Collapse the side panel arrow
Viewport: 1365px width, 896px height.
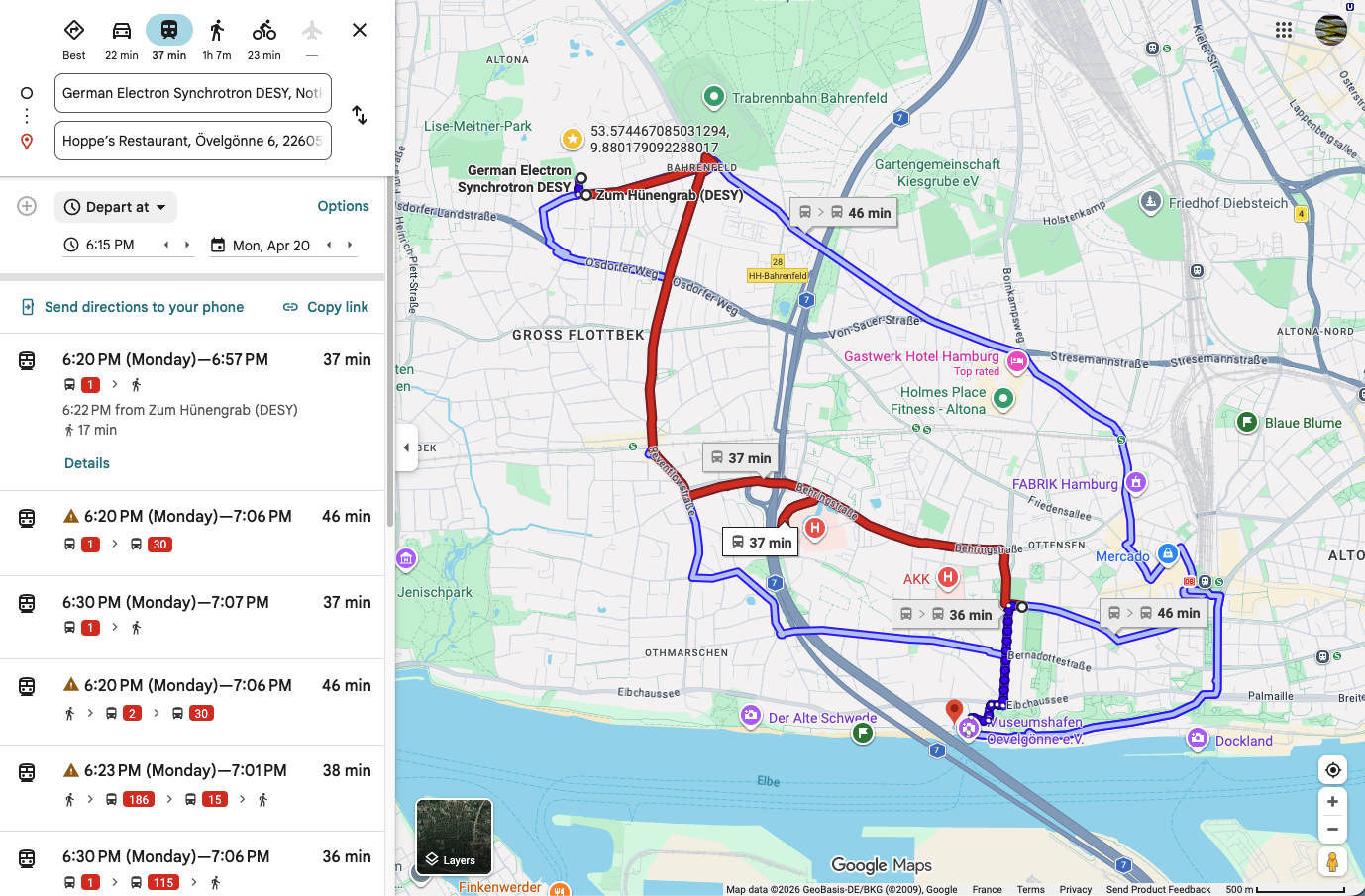[406, 448]
